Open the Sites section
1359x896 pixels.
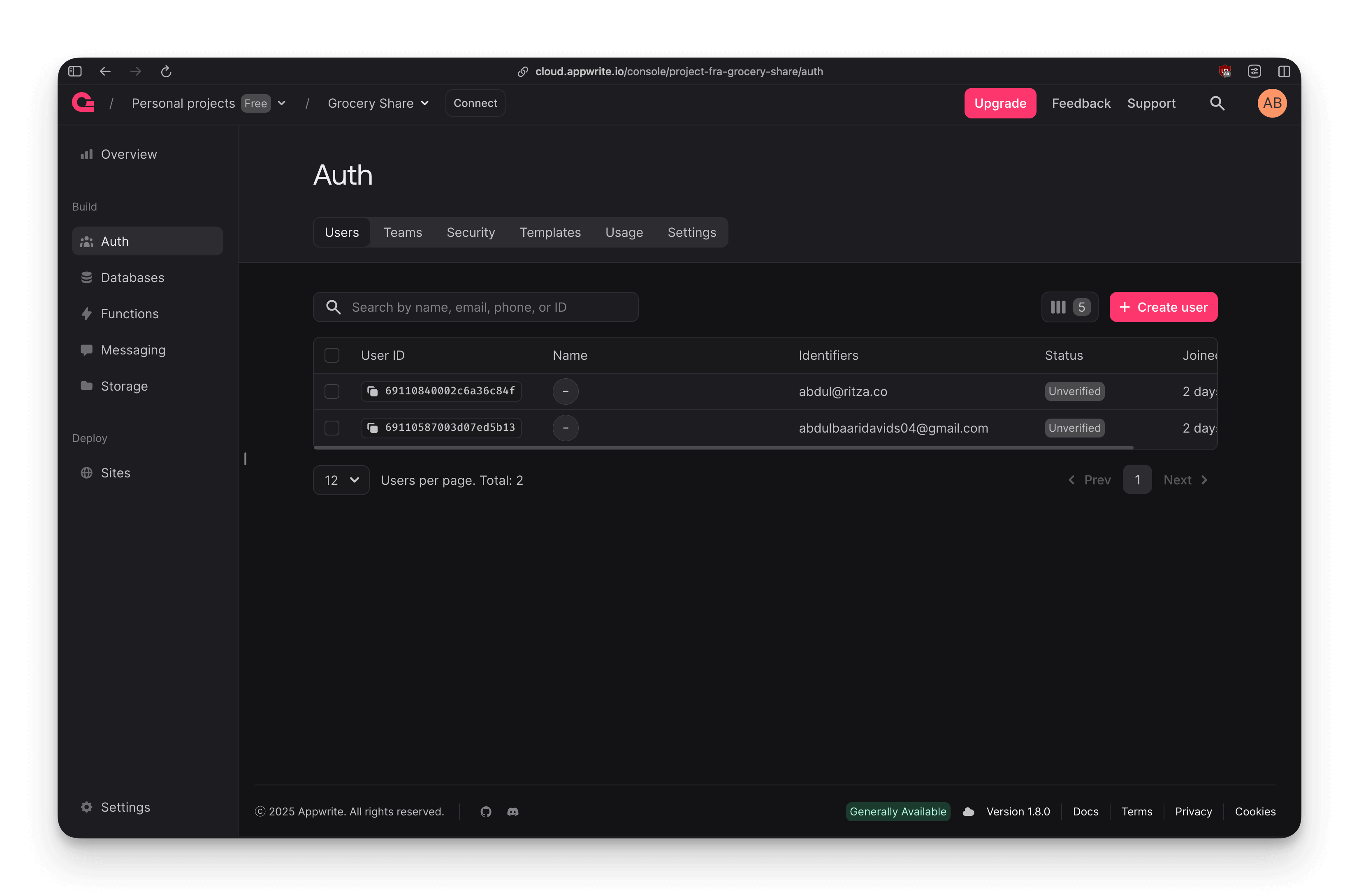pos(116,472)
